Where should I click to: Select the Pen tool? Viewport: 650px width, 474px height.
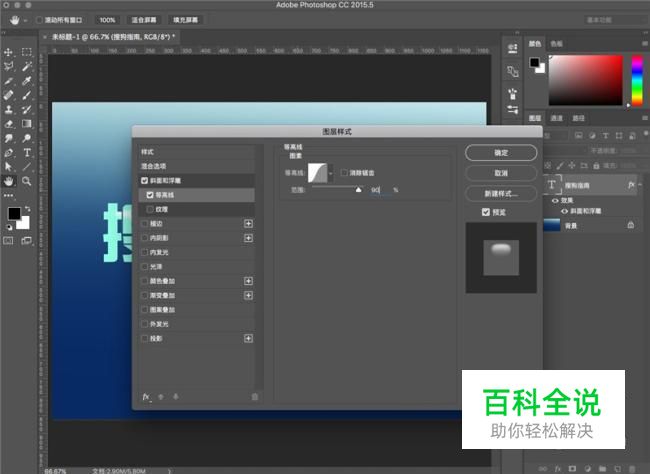[x=8, y=153]
